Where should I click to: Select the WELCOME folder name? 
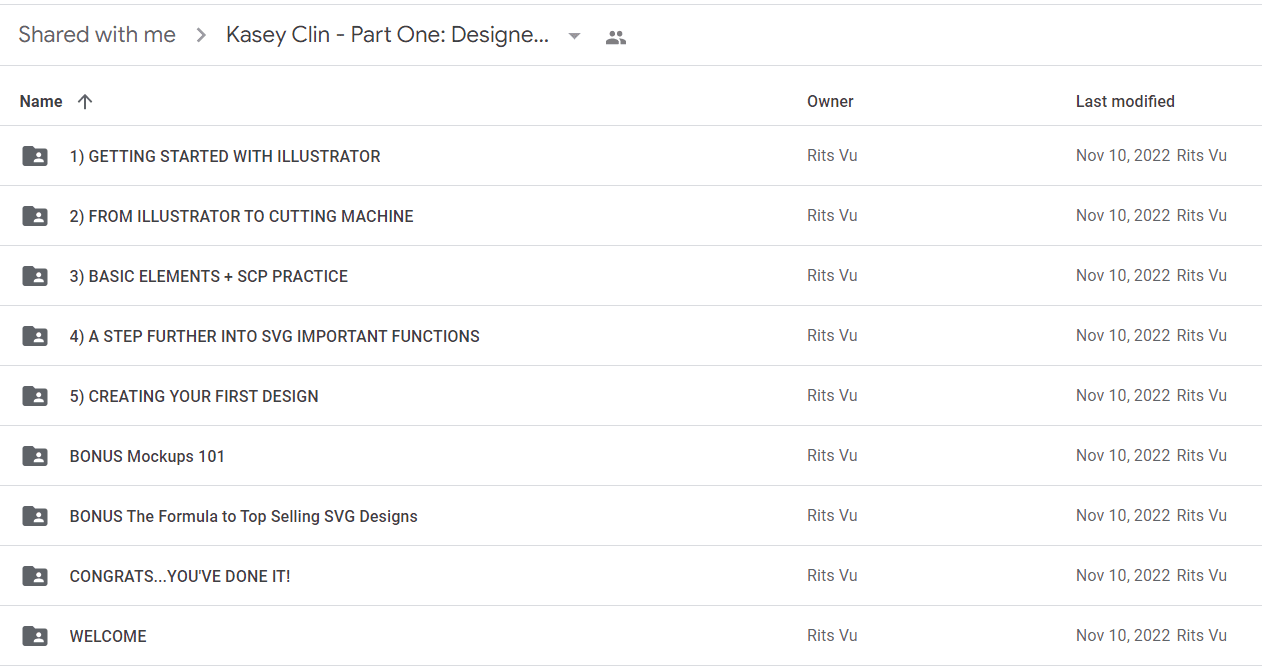[108, 636]
